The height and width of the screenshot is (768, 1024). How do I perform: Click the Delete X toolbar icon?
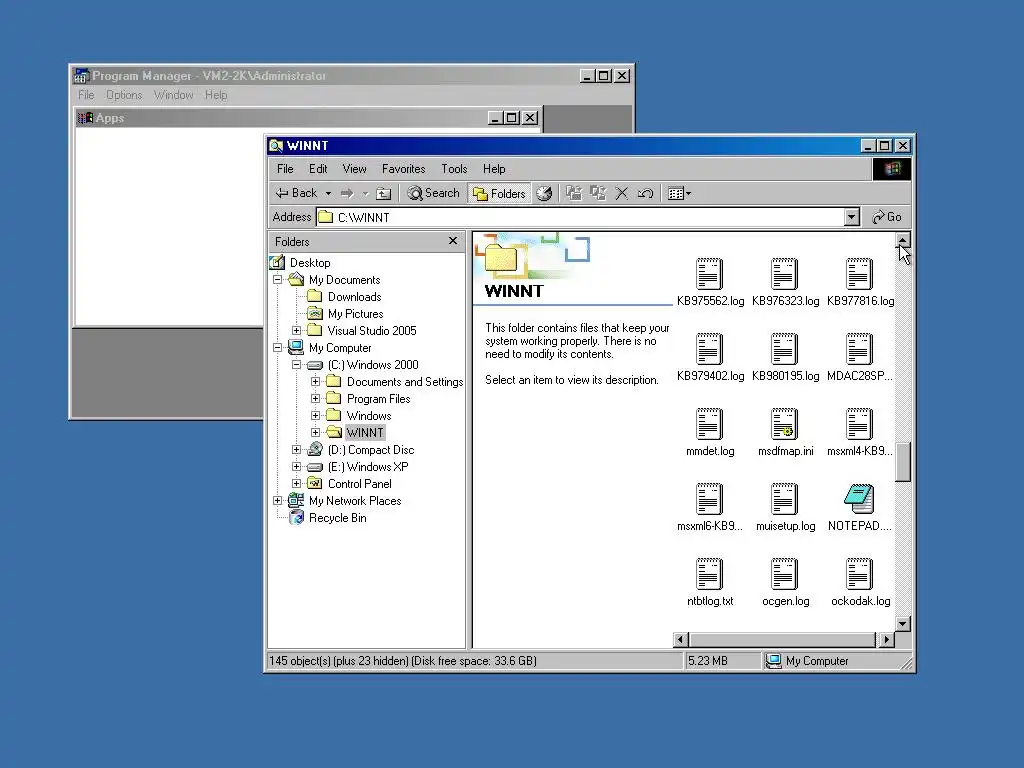pos(622,193)
